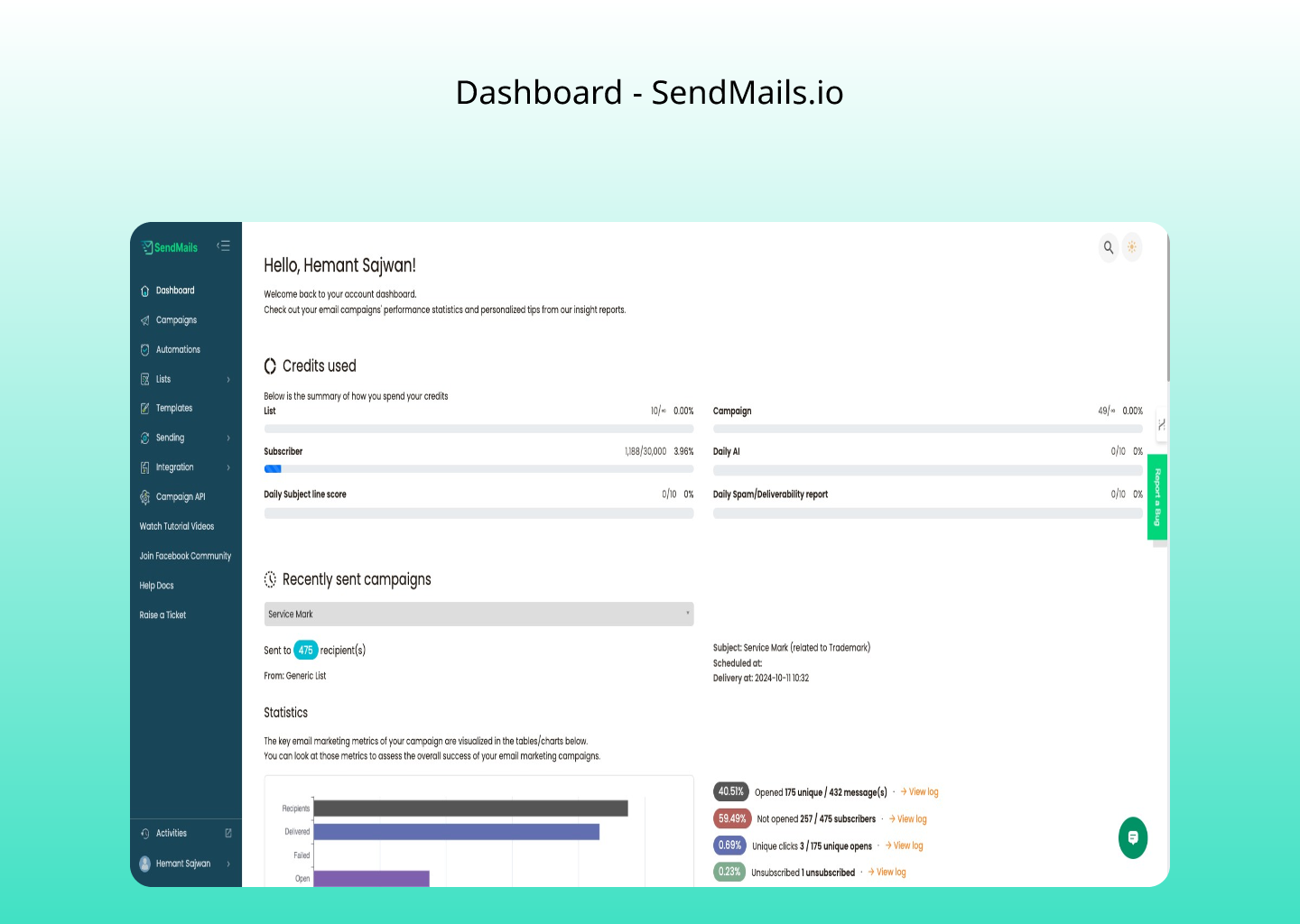Open Activities external link icon
This screenshot has height=924, width=1300.
coord(228,833)
